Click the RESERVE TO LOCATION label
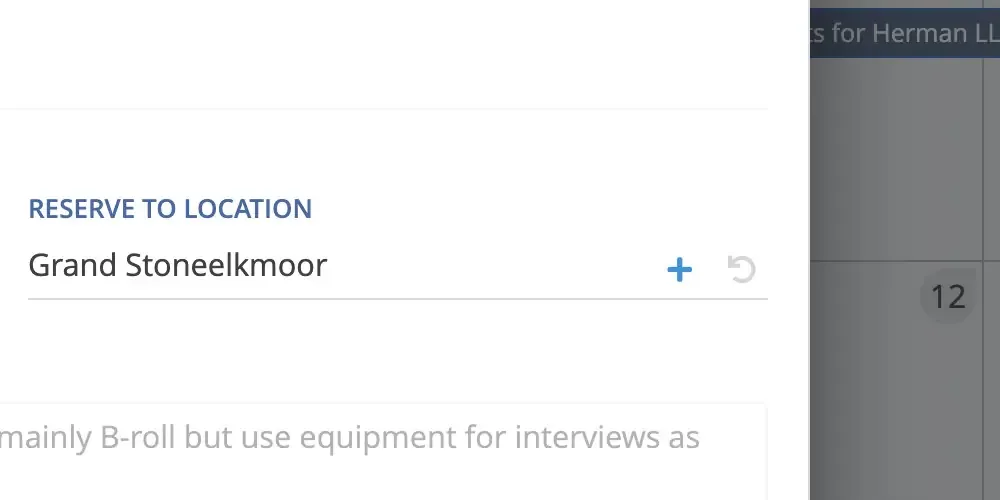 click(170, 209)
